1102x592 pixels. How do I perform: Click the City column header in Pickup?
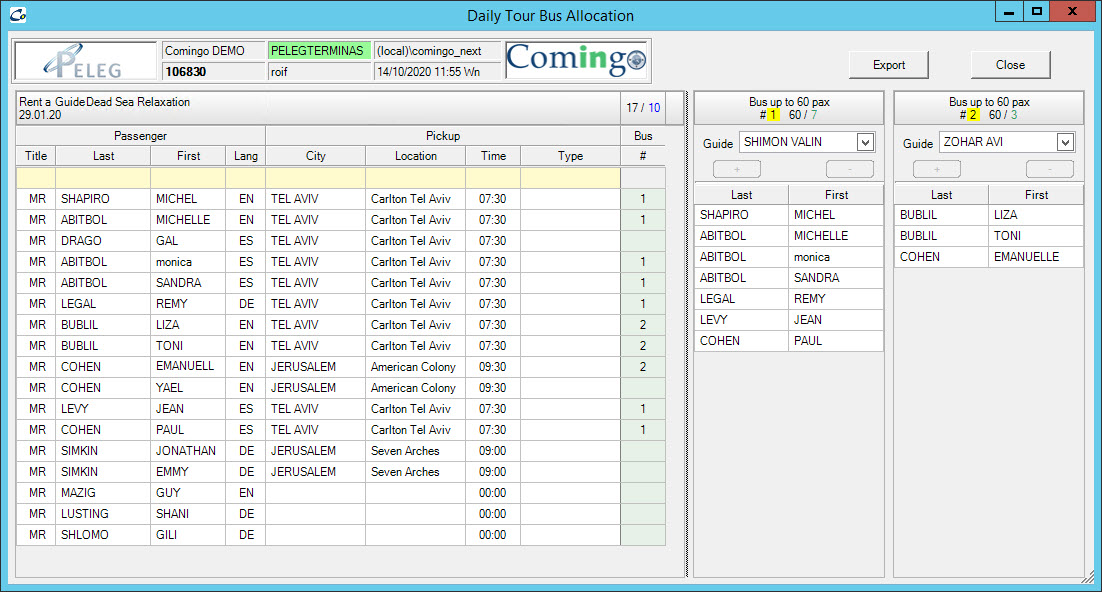pyautogui.click(x=315, y=156)
